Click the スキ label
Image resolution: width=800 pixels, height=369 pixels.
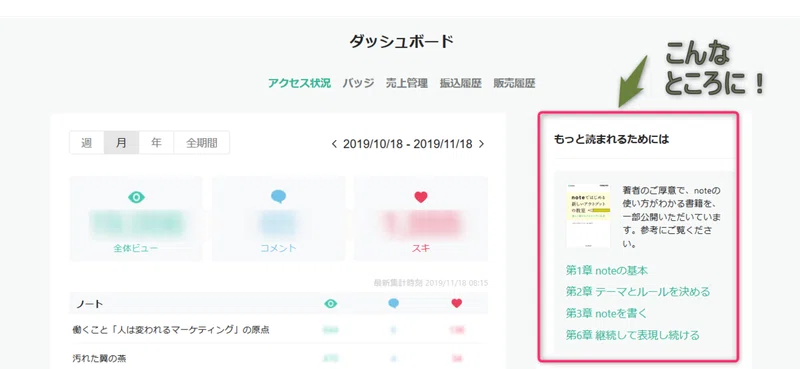(421, 249)
